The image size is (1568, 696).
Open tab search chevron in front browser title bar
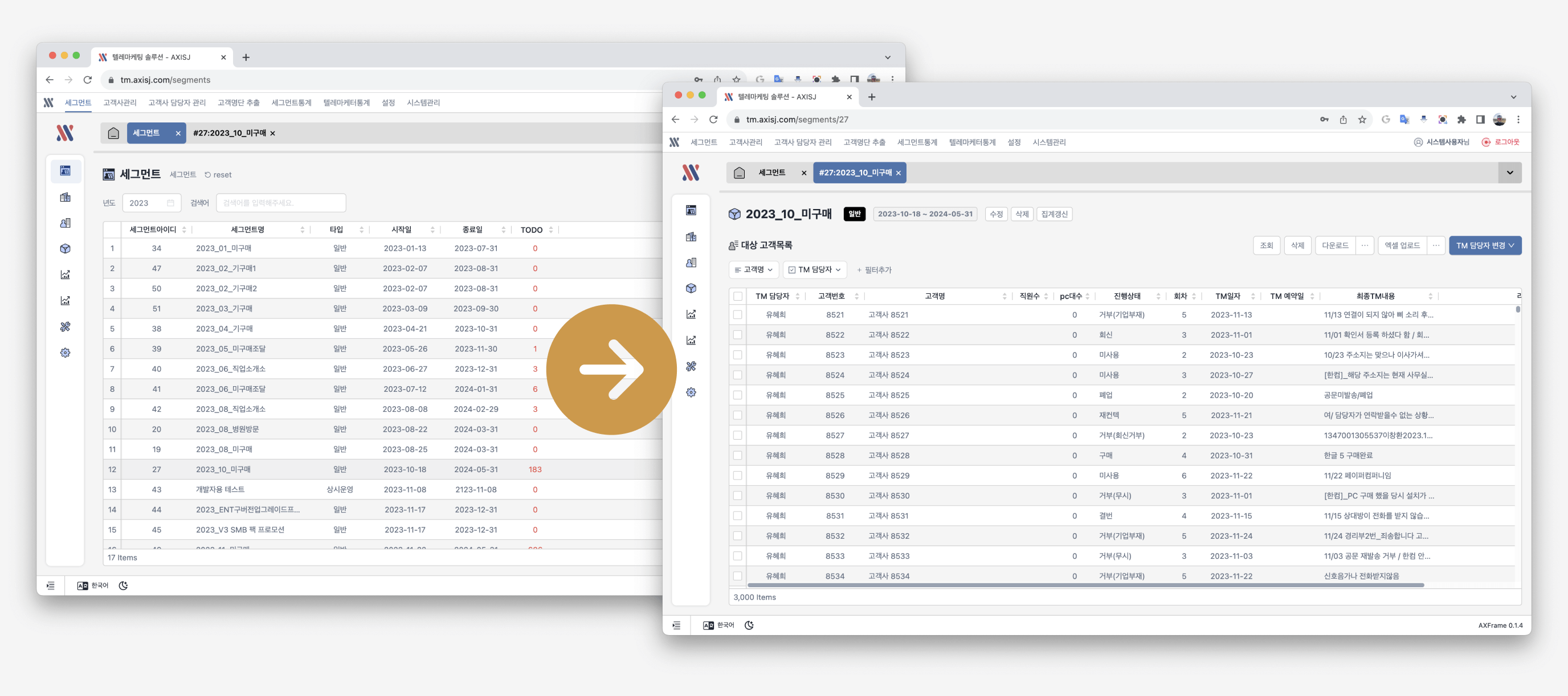coord(1513,97)
